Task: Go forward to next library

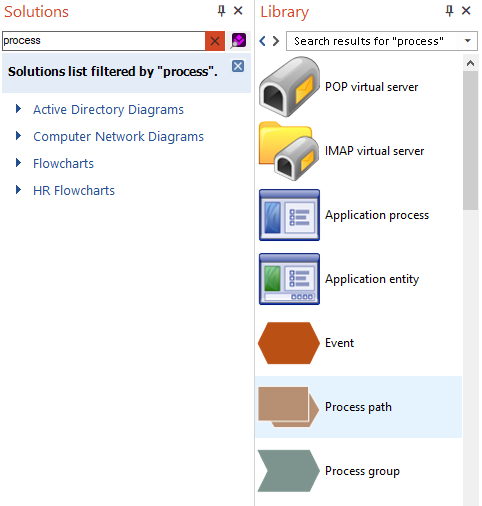Action: 276,41
